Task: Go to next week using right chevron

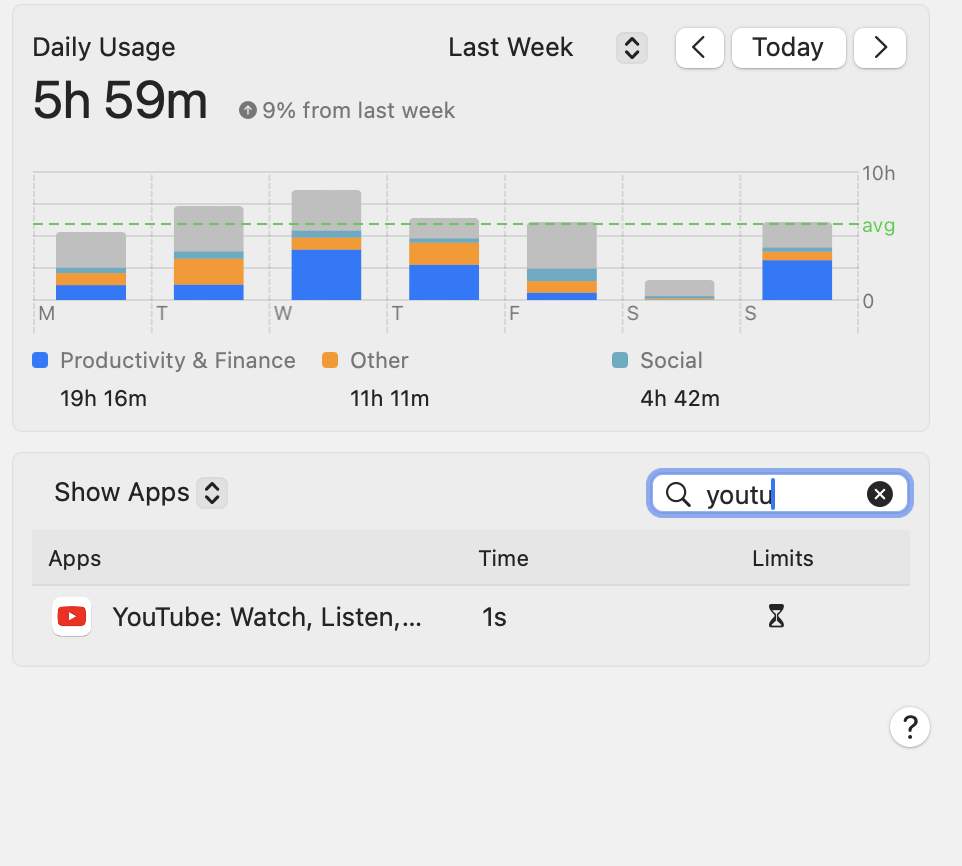Action: [x=880, y=48]
